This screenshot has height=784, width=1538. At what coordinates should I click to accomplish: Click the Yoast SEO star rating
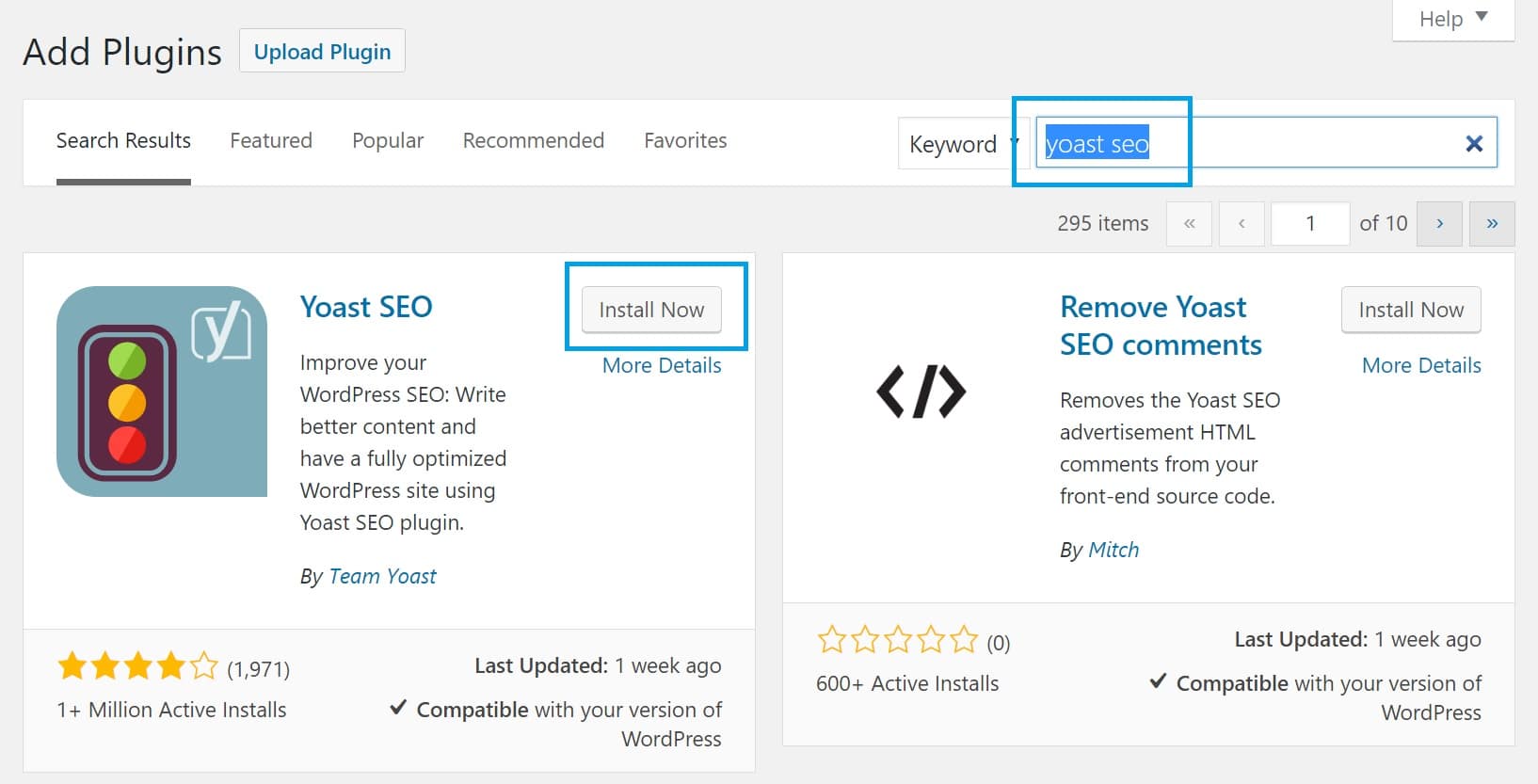137,667
